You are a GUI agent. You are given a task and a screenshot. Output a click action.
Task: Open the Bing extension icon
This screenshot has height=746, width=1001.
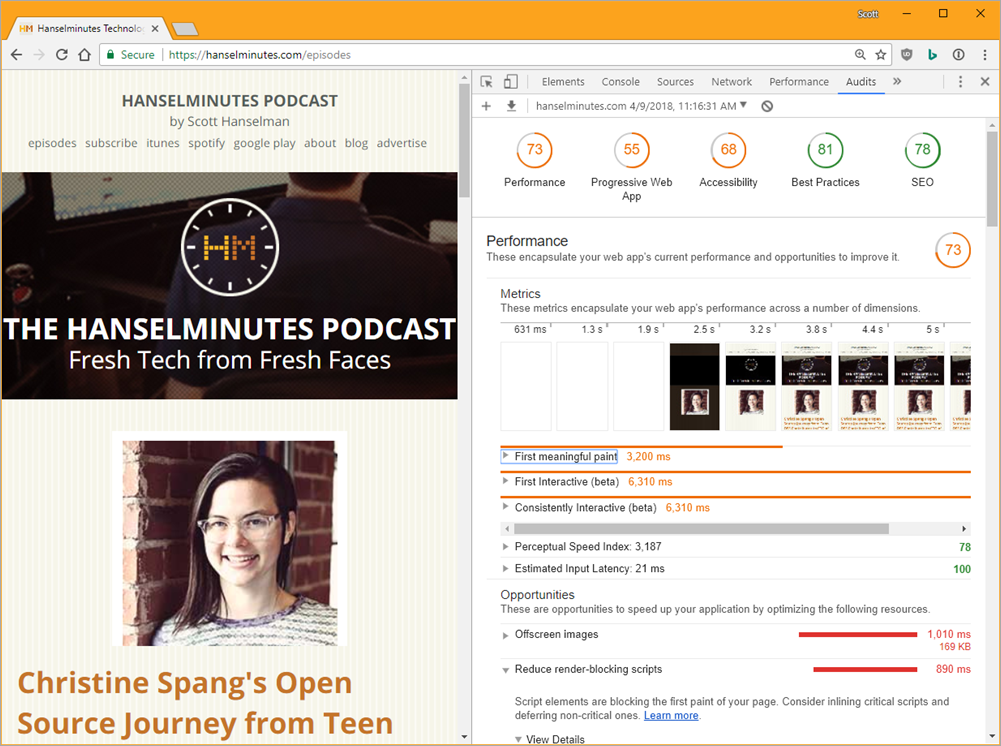[932, 55]
